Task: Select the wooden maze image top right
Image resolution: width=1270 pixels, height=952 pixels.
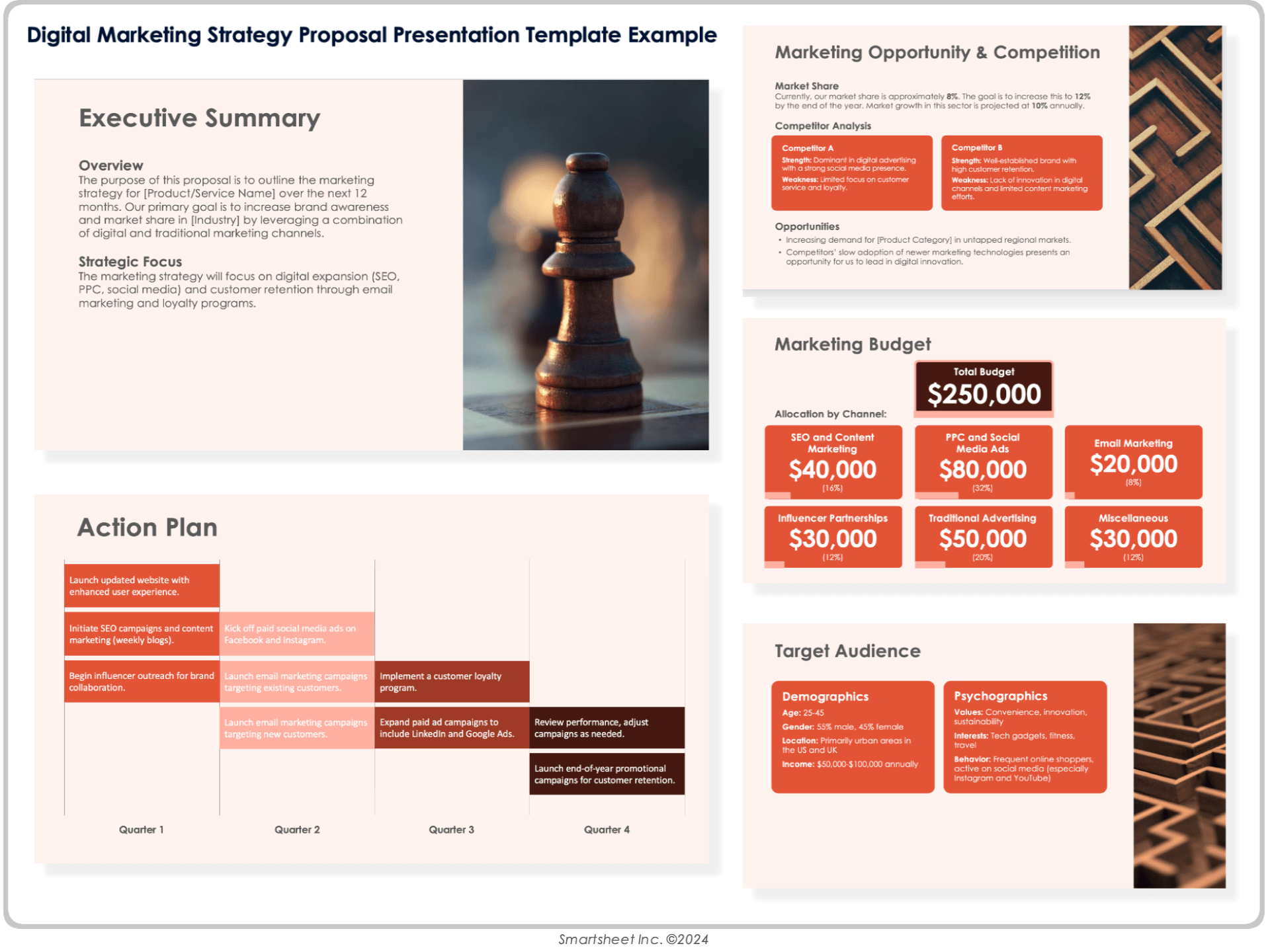Action: [1175, 157]
